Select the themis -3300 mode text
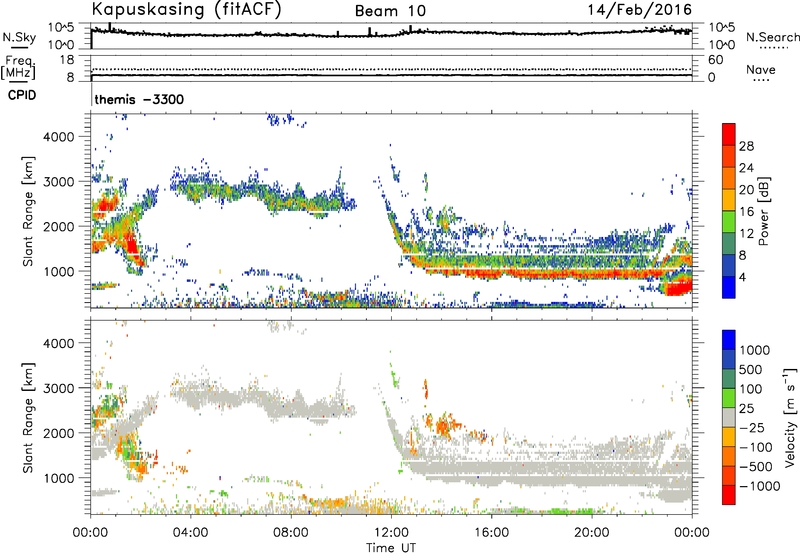Screen dimensions: 800x554 point(139,99)
